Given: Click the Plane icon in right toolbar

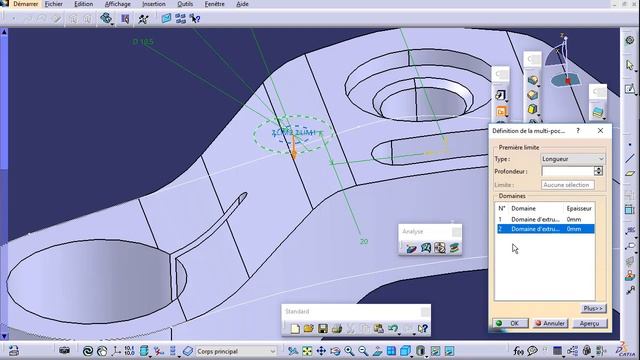Looking at the screenshot, I should pos(630,173).
